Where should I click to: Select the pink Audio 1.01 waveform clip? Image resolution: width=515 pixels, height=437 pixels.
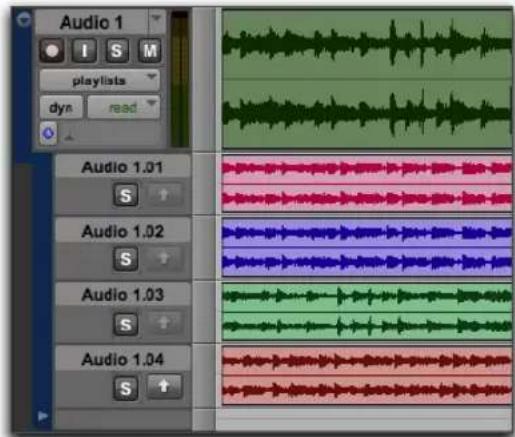click(367, 183)
